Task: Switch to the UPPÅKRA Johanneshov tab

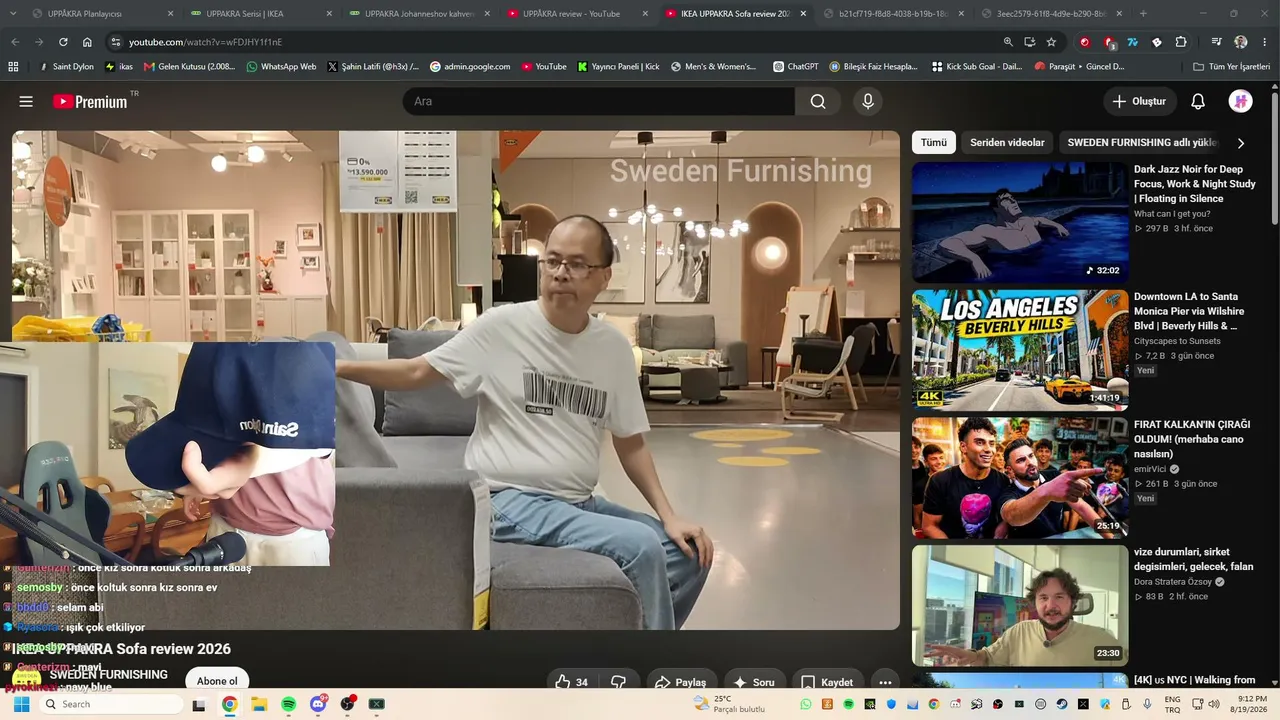Action: click(x=420, y=14)
